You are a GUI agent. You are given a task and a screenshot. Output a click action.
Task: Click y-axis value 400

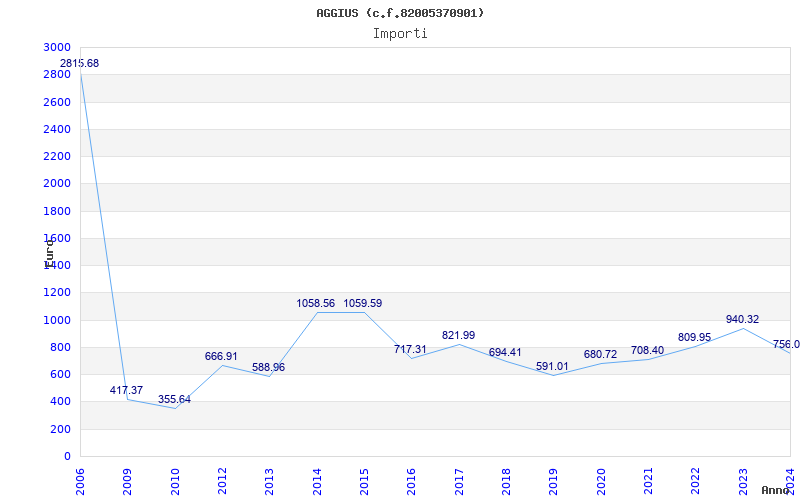click(x=60, y=402)
